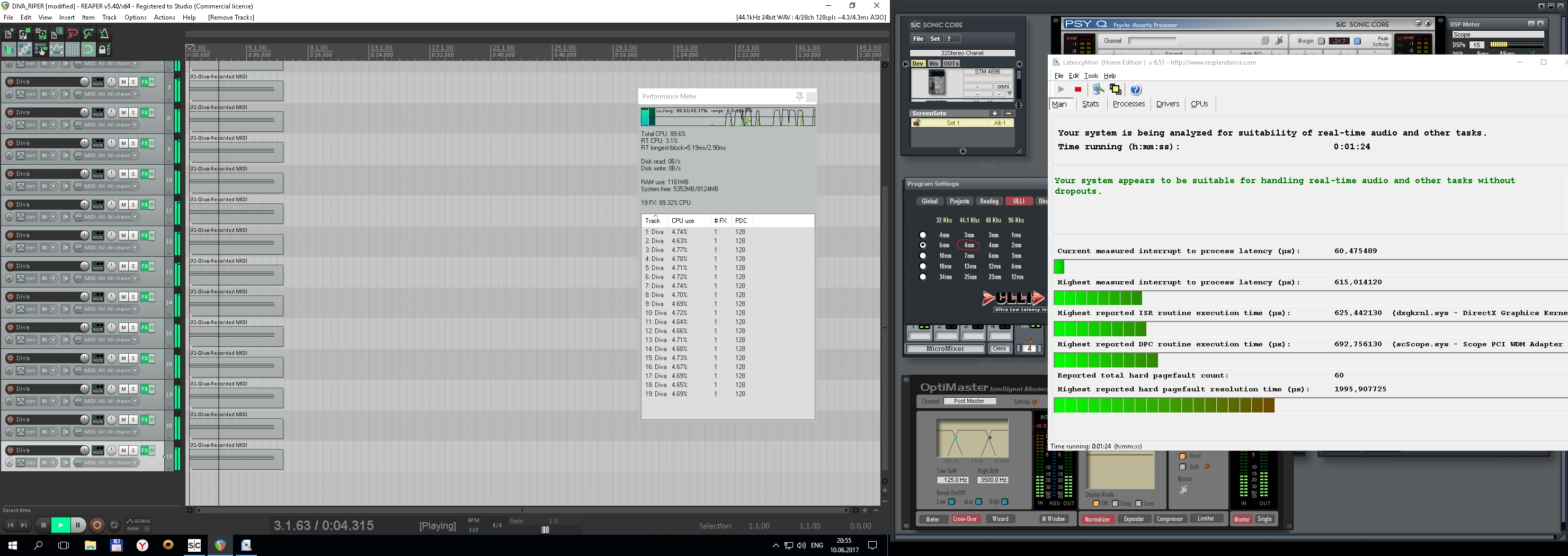This screenshot has width=1568, height=556.
Task: Open the Actions menu in REAPER
Action: coord(164,17)
